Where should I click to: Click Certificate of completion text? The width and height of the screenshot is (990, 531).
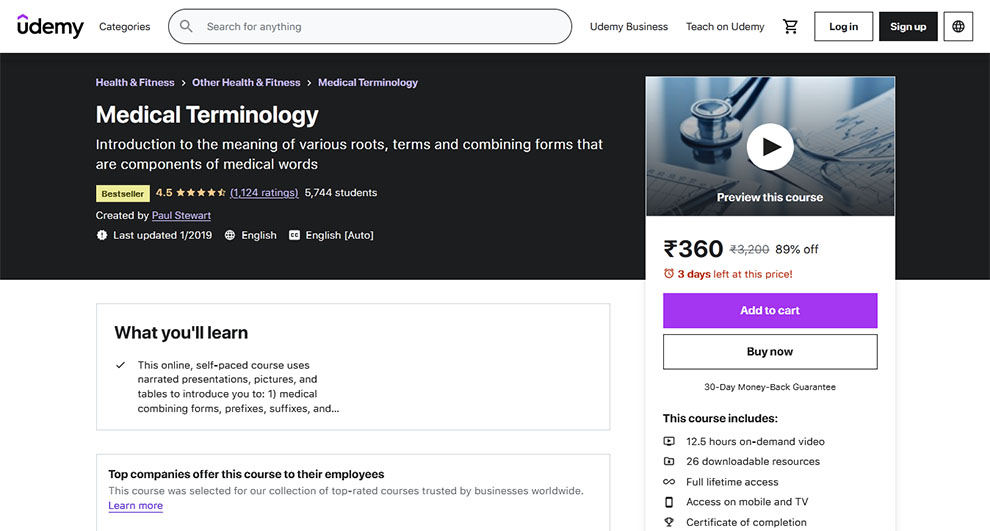[x=746, y=522]
